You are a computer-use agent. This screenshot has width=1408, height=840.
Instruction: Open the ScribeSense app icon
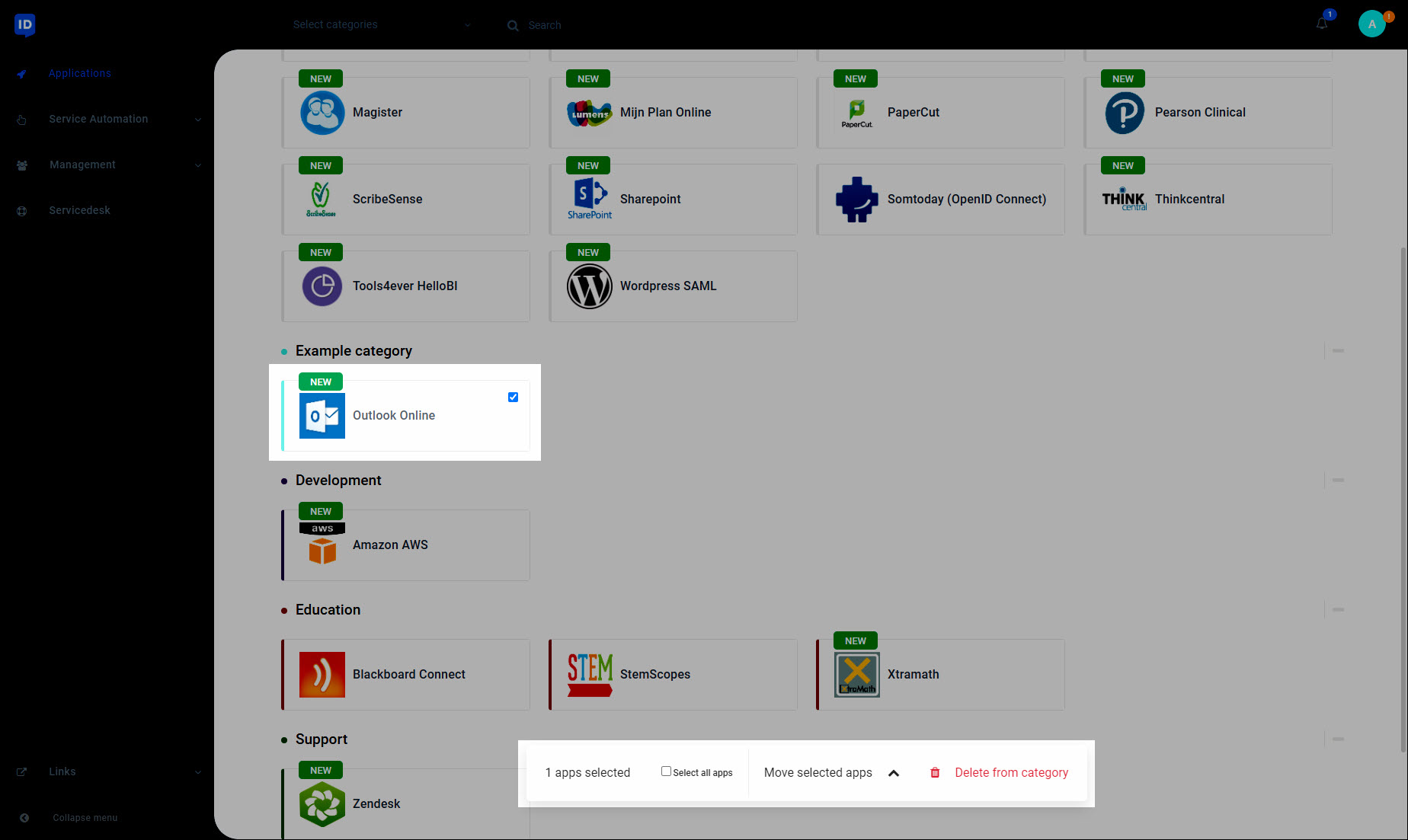pos(322,200)
